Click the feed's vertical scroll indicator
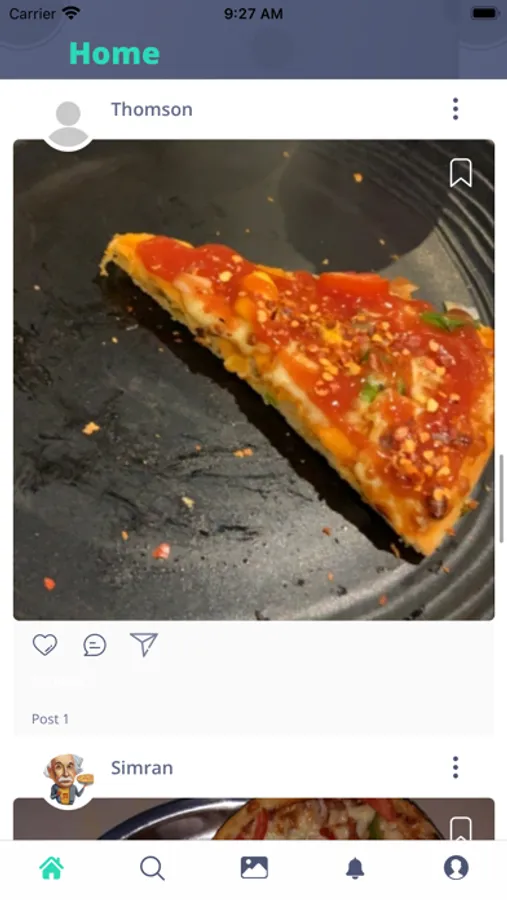Image resolution: width=507 pixels, height=900 pixels. (x=501, y=498)
